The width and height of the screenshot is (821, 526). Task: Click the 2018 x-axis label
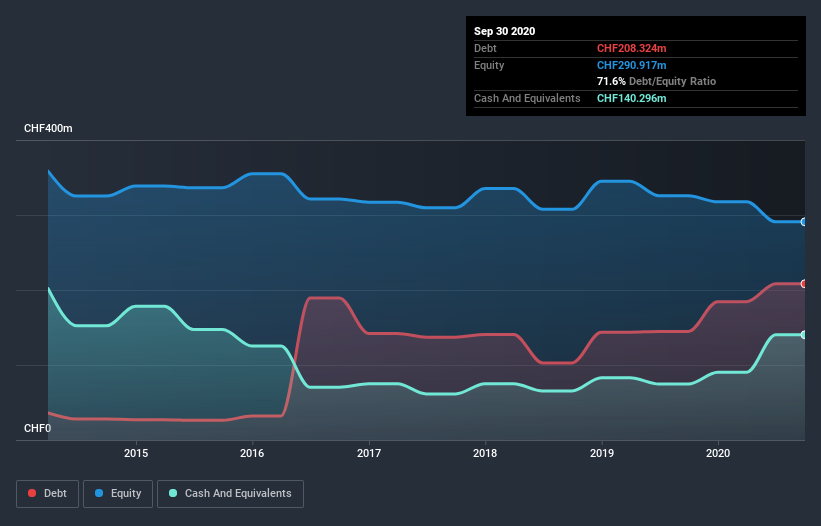click(485, 453)
